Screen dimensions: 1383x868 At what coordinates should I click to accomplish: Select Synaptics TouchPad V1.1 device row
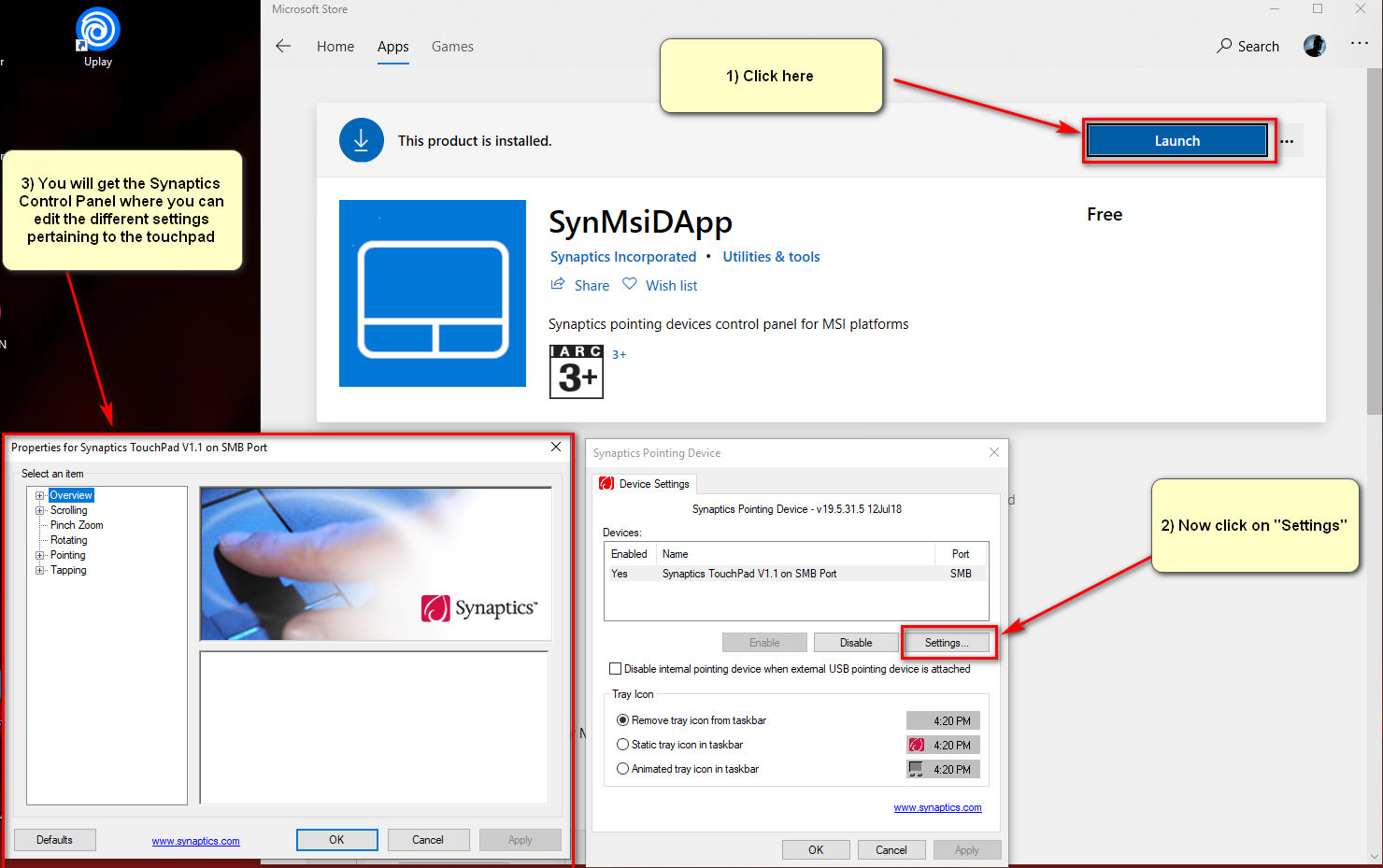[x=796, y=574]
